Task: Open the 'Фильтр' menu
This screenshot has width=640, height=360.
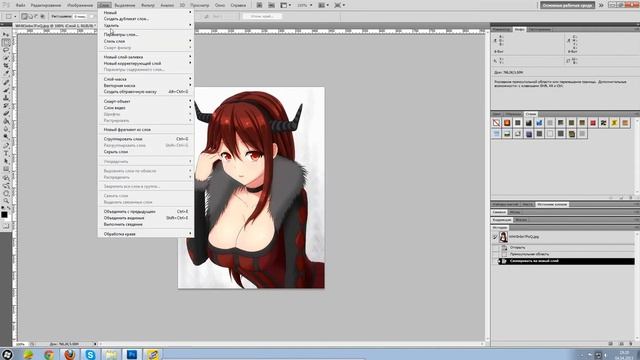Action: (x=147, y=5)
